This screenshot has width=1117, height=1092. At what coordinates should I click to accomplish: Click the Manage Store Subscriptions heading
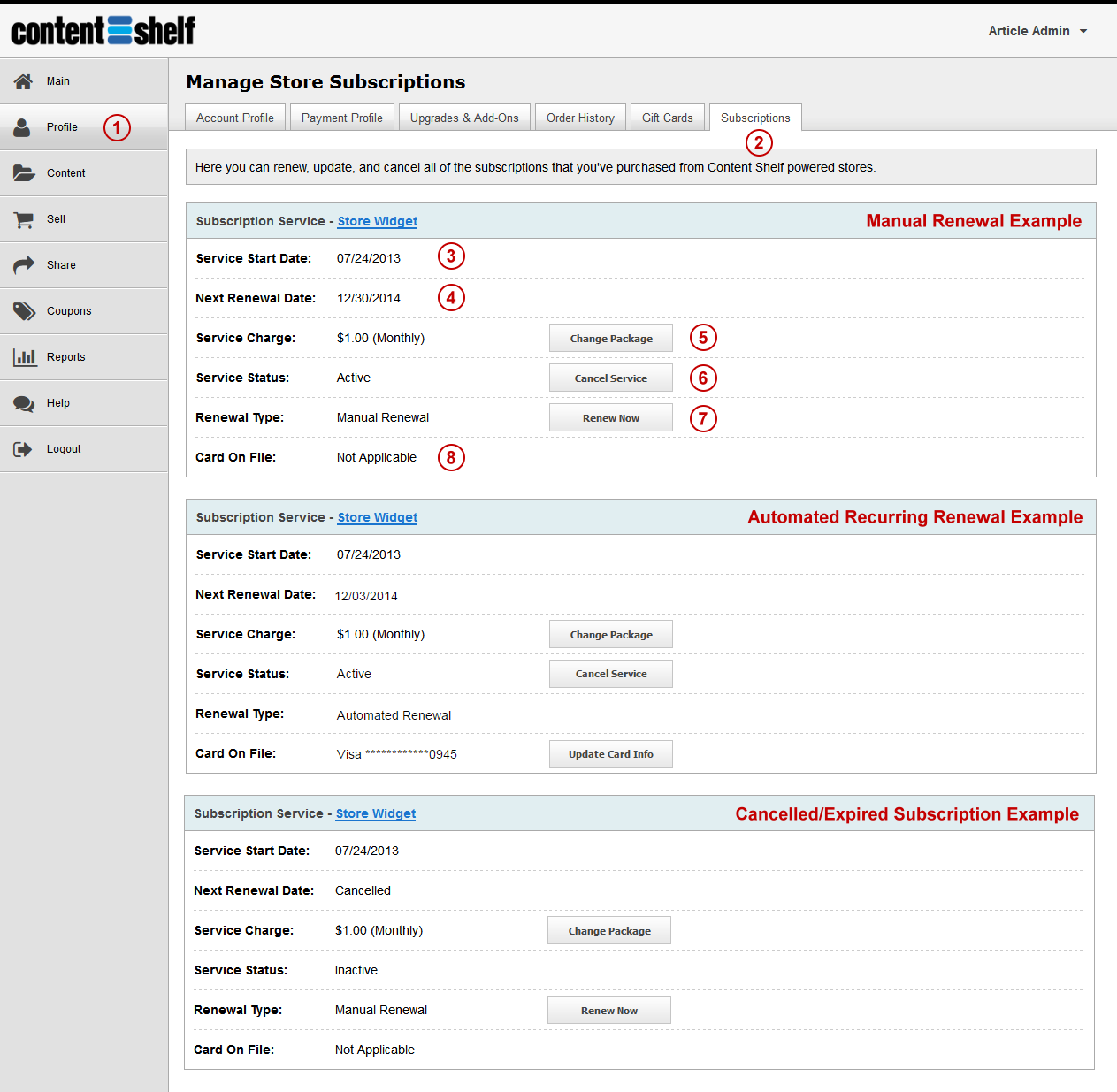(x=325, y=82)
